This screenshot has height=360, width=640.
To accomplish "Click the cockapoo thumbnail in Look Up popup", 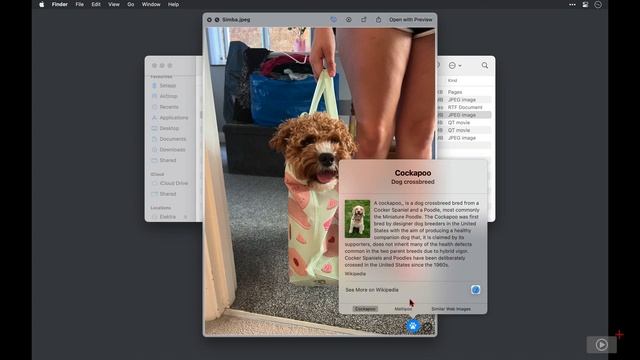I will 358,219.
